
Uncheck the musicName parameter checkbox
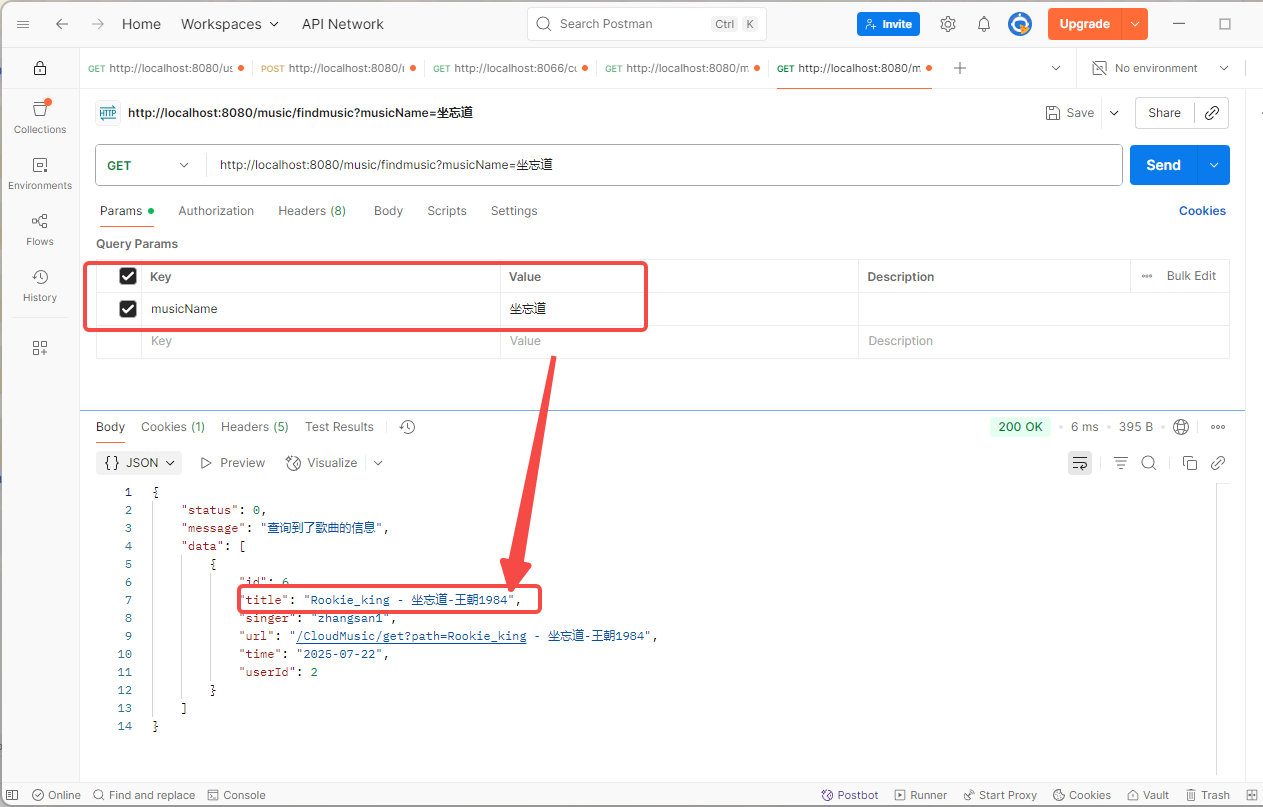[x=128, y=309]
